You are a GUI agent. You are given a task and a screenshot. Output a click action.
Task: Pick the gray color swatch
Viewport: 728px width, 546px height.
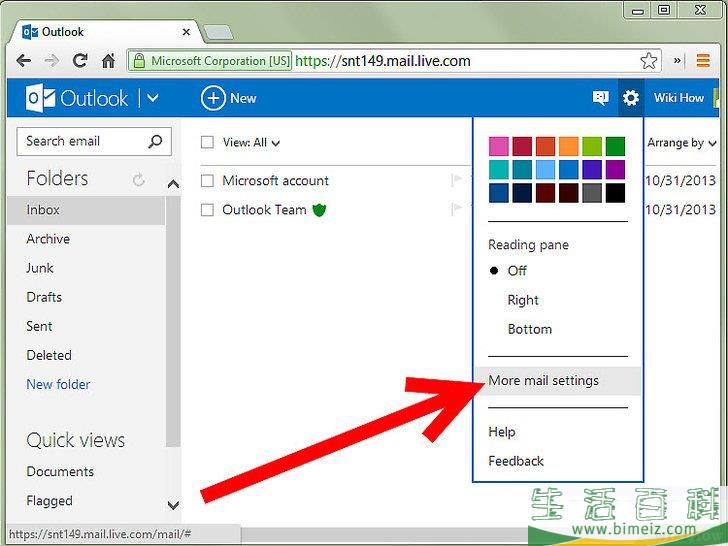(x=592, y=193)
